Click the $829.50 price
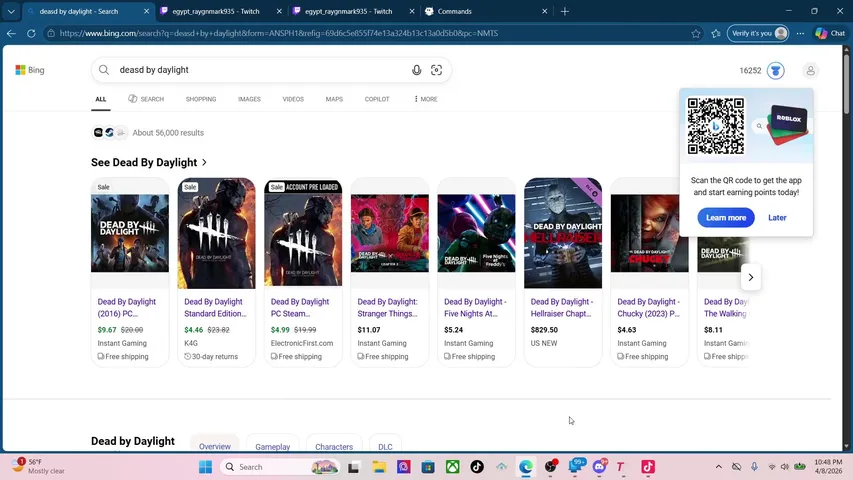 coord(544,330)
